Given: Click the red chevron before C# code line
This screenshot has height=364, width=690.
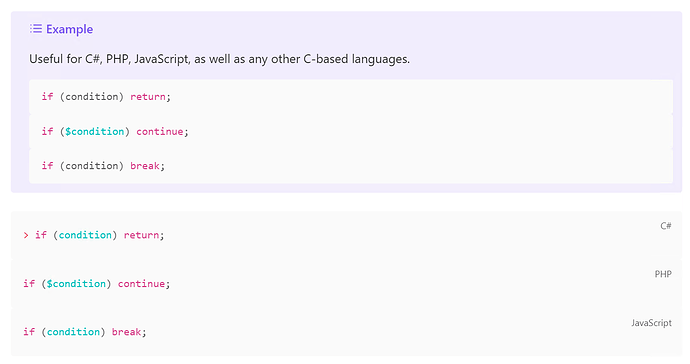Looking at the screenshot, I should point(26,235).
